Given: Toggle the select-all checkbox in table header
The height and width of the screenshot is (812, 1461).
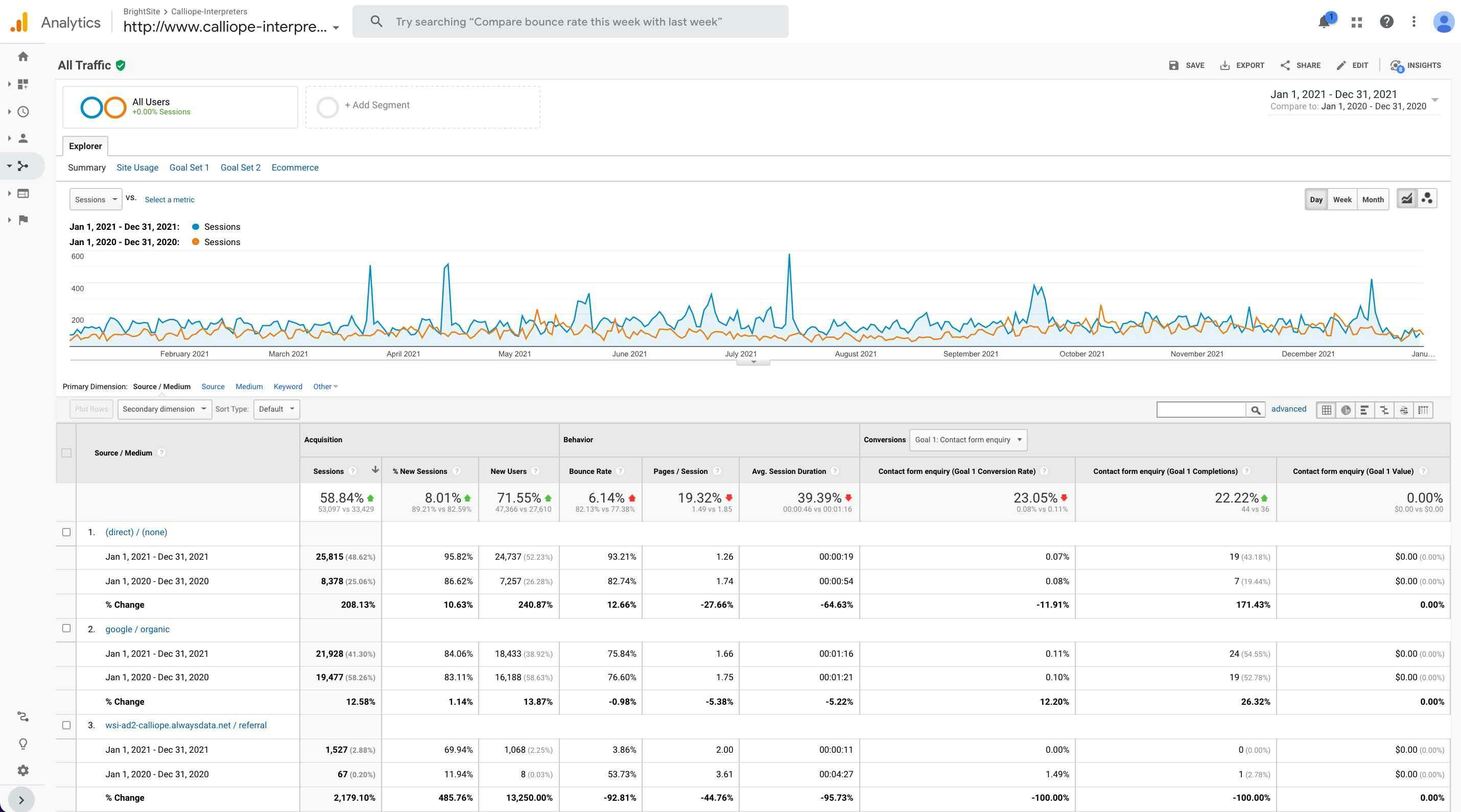Looking at the screenshot, I should click(x=66, y=453).
